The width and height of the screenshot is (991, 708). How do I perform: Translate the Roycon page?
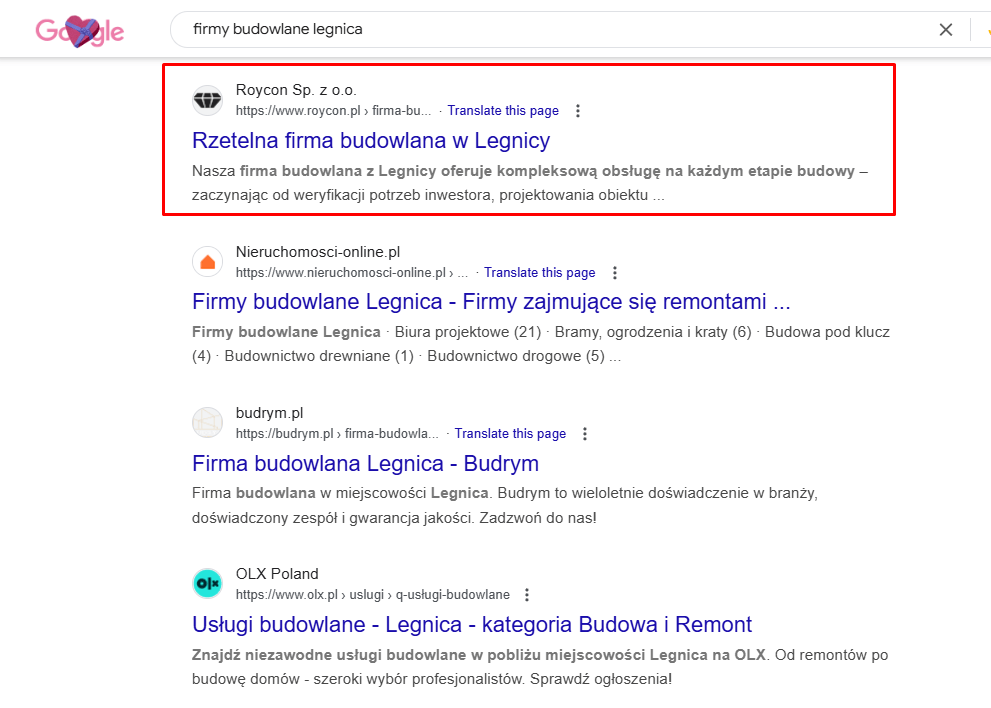[502, 110]
